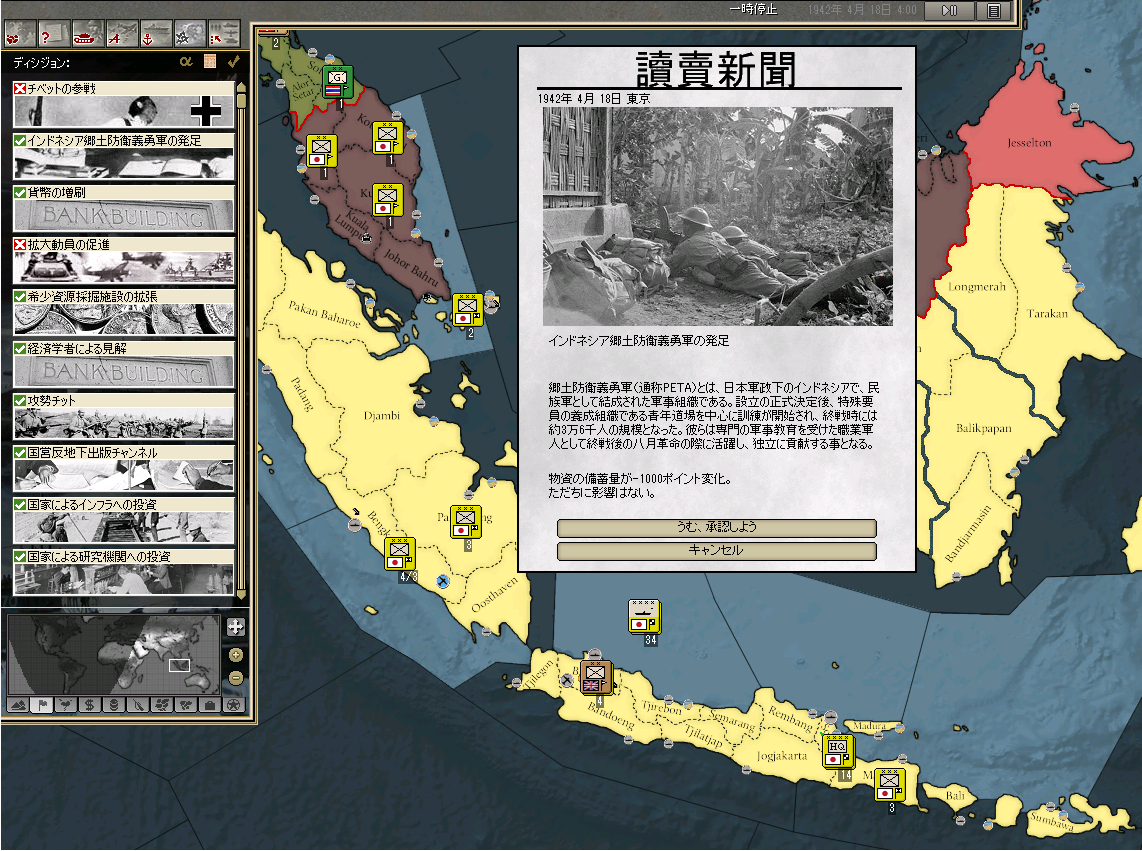Toggle the X marker on 拡大動員の促進
Viewport: 1142px width, 851px height.
pyautogui.click(x=20, y=244)
